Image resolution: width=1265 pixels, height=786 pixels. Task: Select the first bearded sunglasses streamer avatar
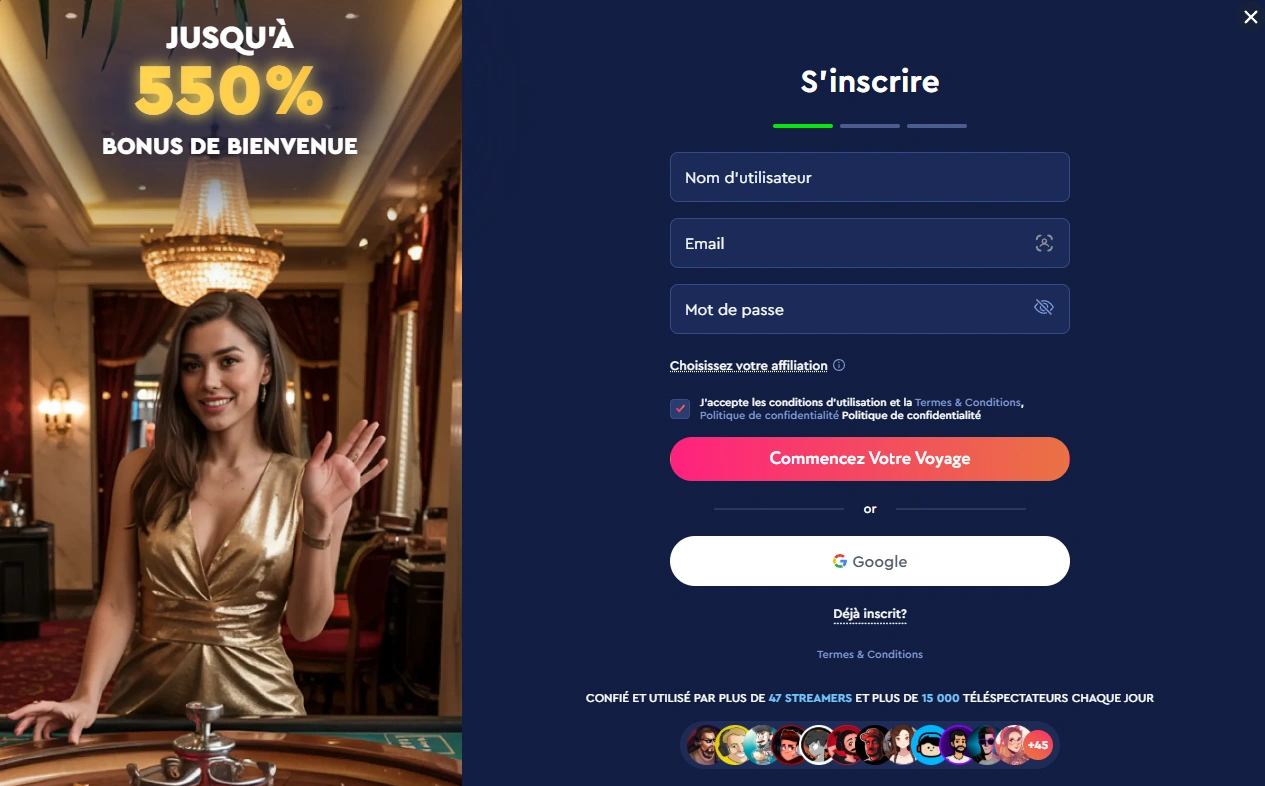click(x=705, y=745)
